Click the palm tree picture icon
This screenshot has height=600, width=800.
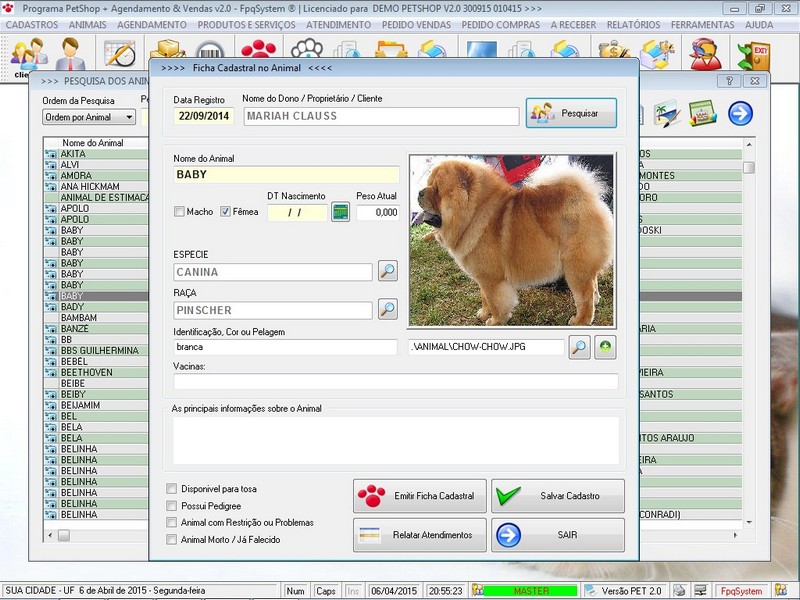667,113
